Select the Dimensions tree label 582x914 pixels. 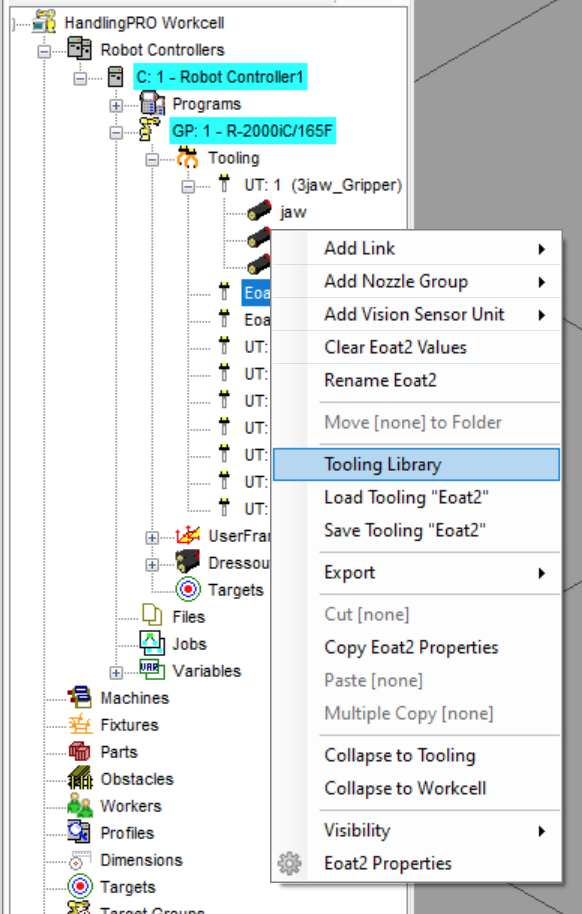141,860
